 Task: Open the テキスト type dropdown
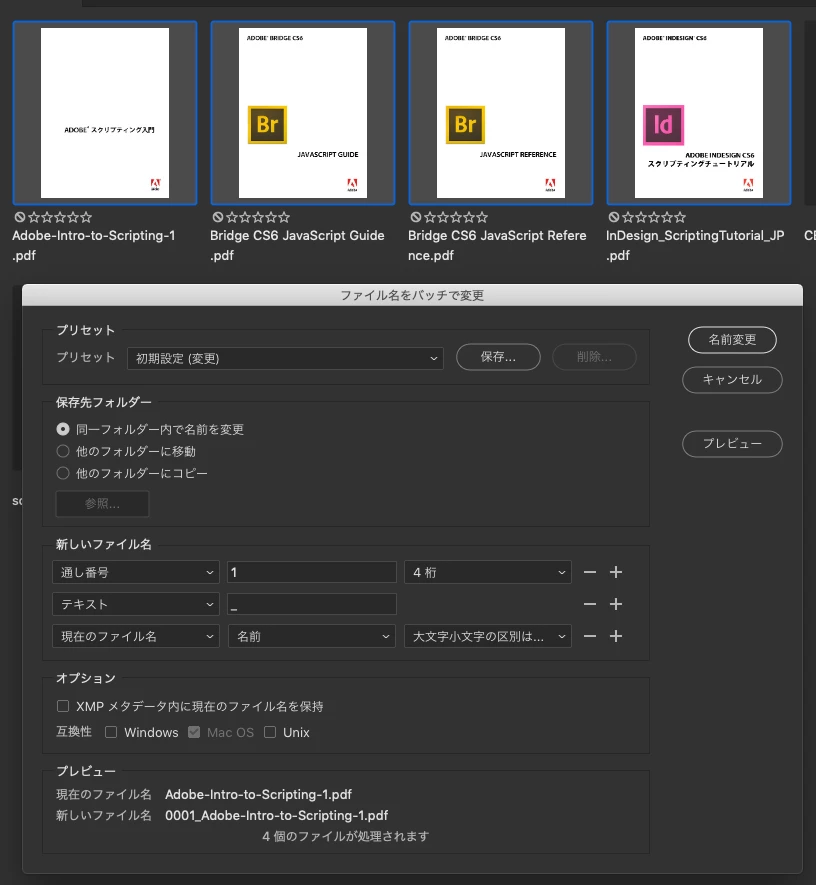click(x=135, y=604)
